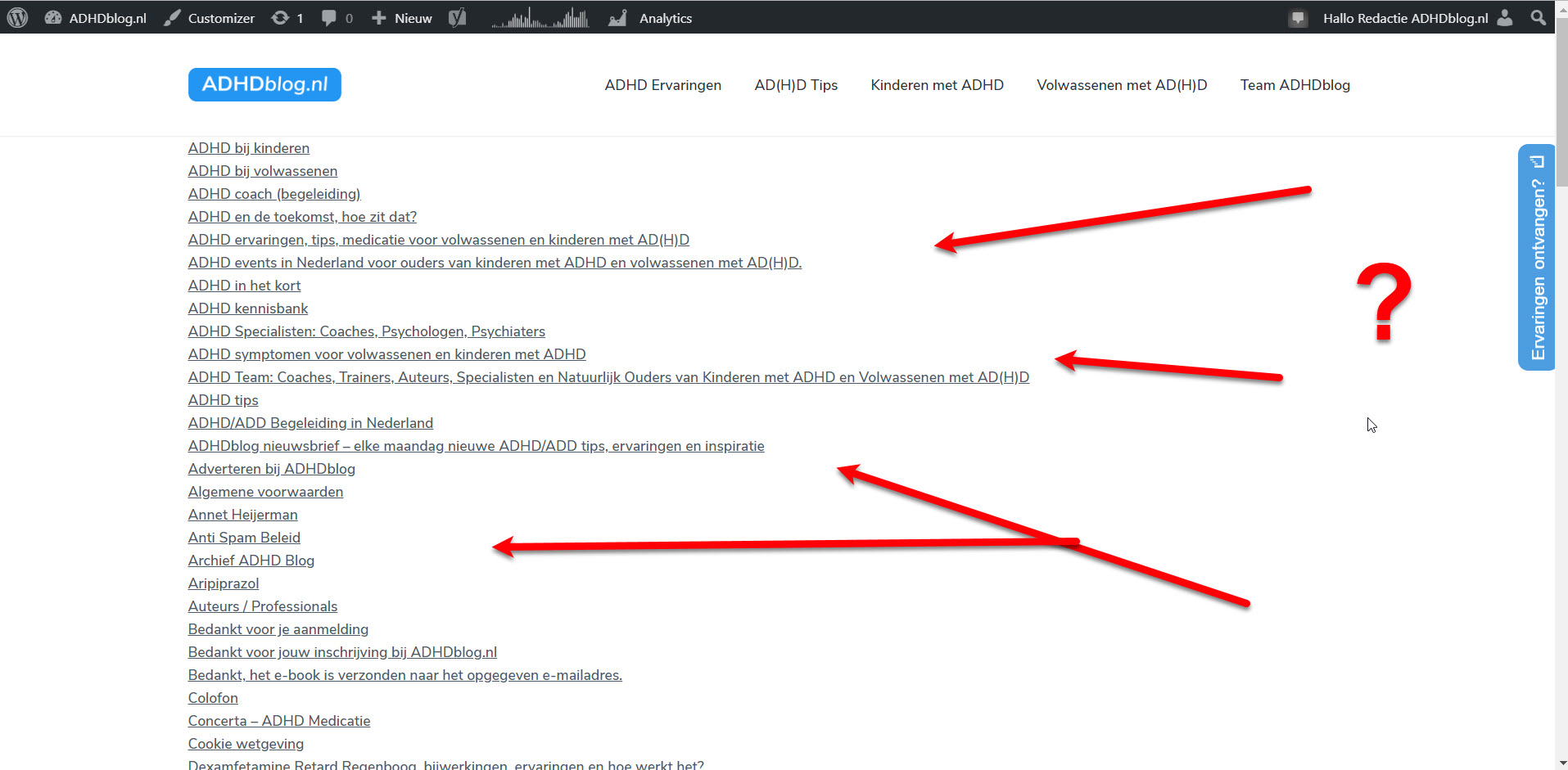The width and height of the screenshot is (1568, 770).
Task: Open the Colofon link
Action: click(x=213, y=698)
